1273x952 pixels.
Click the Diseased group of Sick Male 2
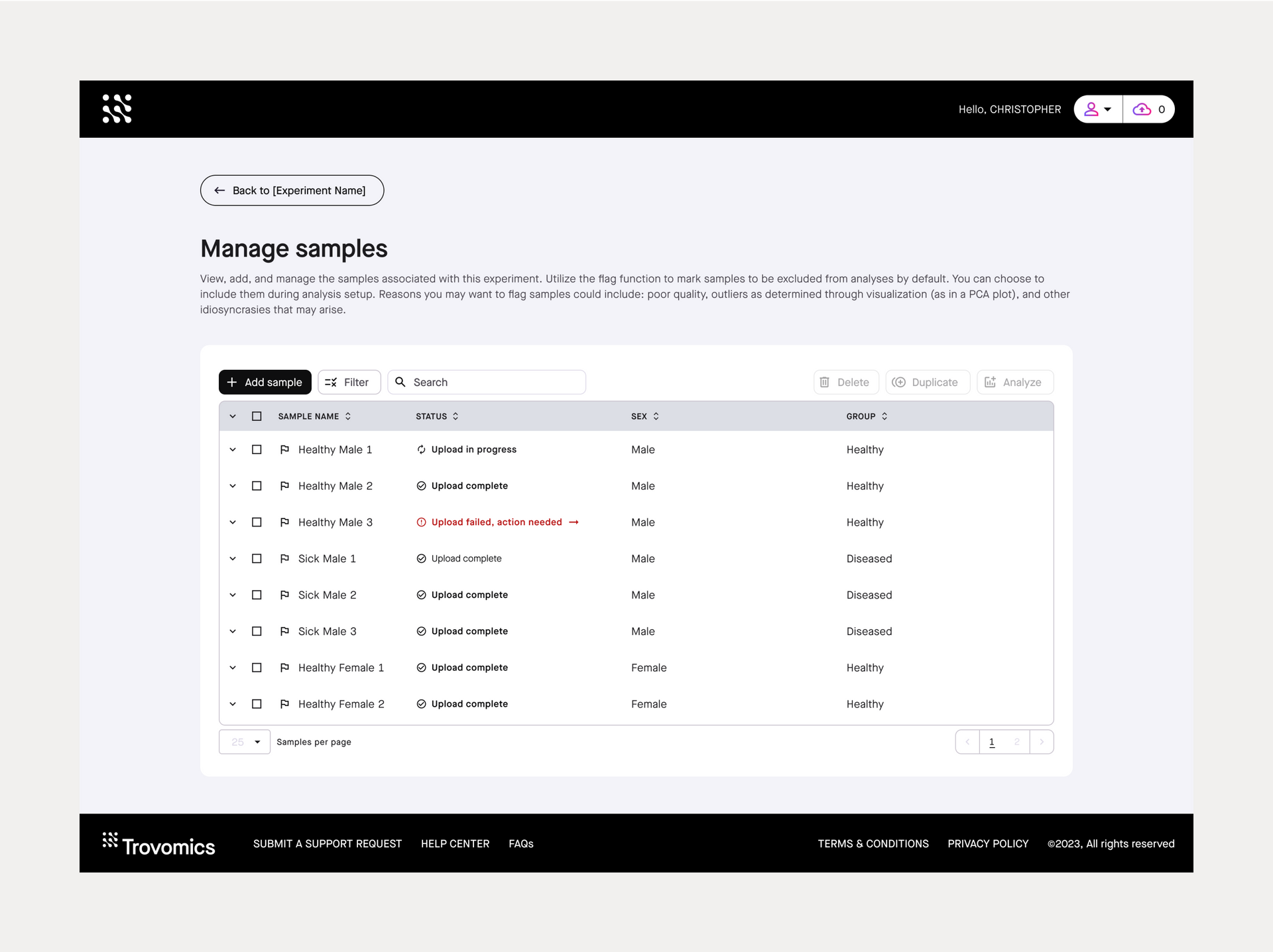click(x=869, y=595)
